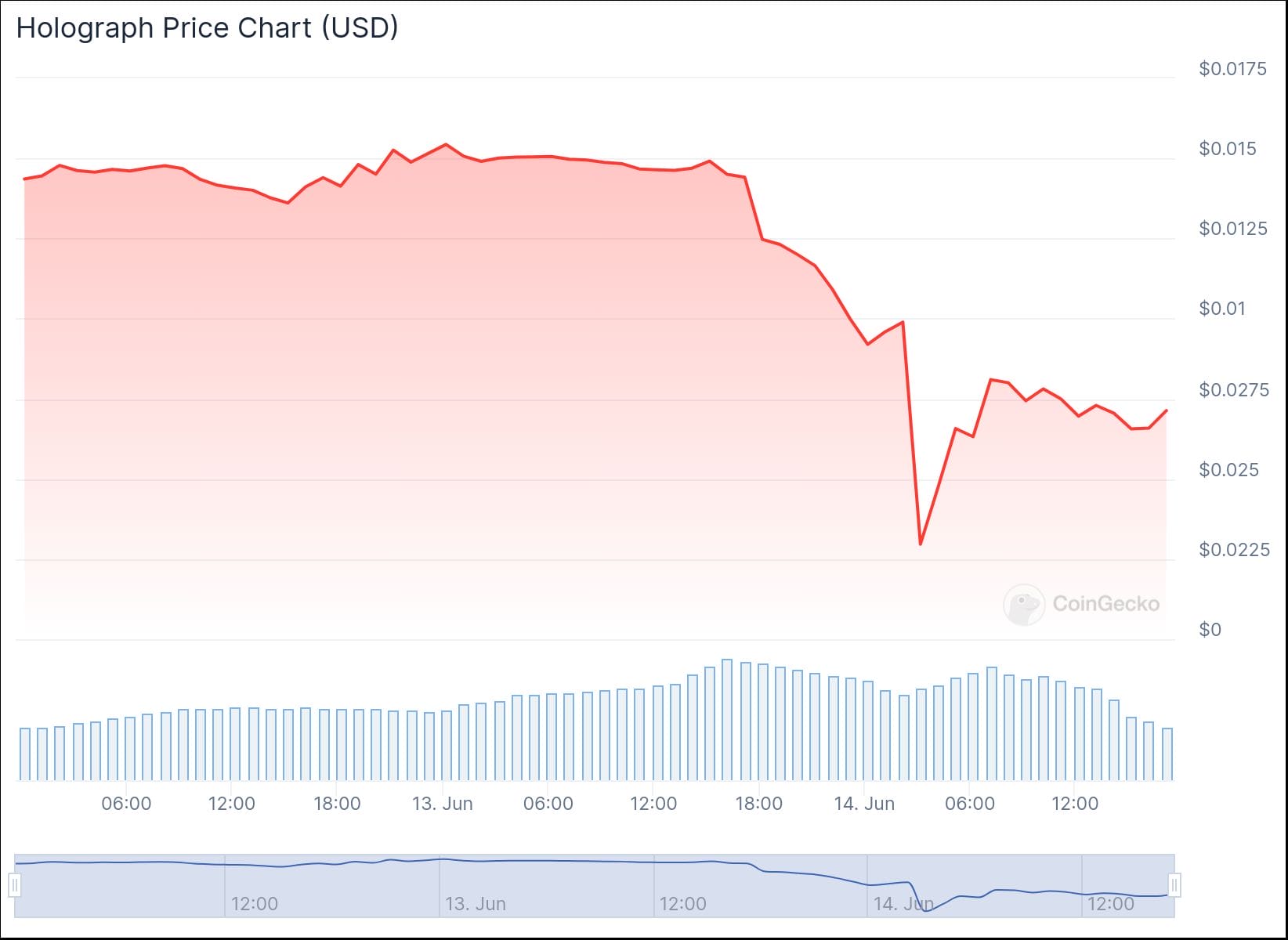Click the lowest dip point on price line
1288x940 pixels.
point(921,544)
